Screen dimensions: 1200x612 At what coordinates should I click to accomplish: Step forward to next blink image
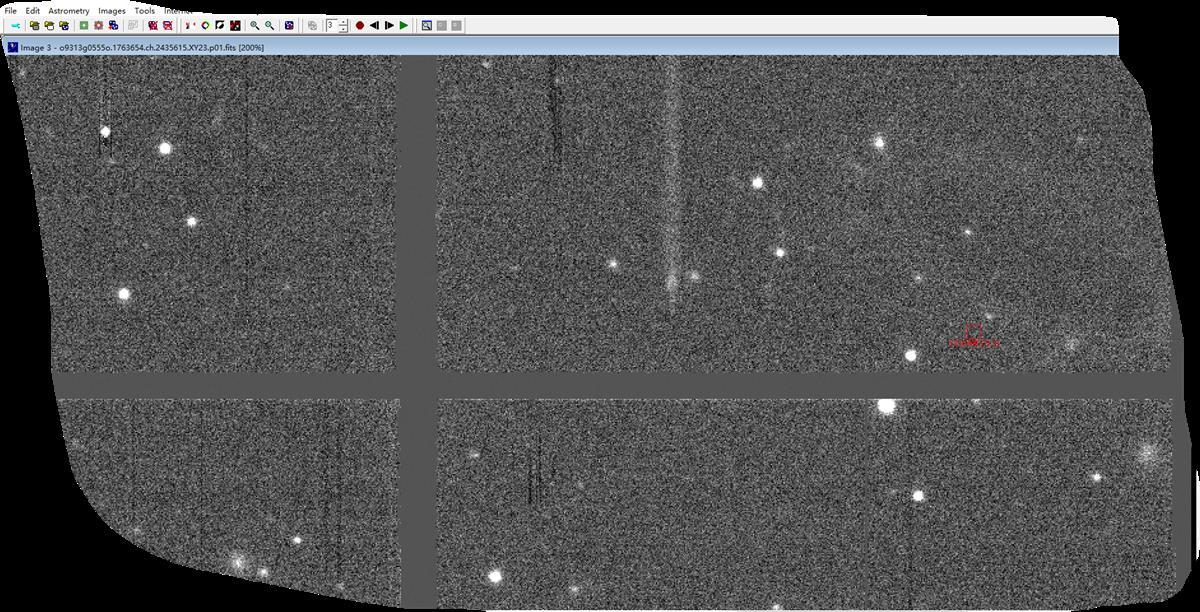[x=389, y=25]
